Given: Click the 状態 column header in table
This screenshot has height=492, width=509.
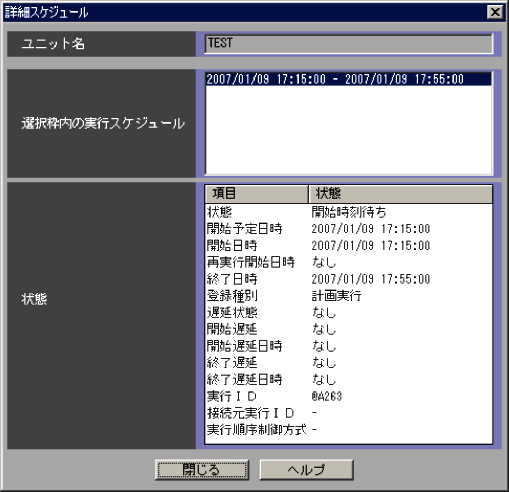Looking at the screenshot, I should click(400, 194).
